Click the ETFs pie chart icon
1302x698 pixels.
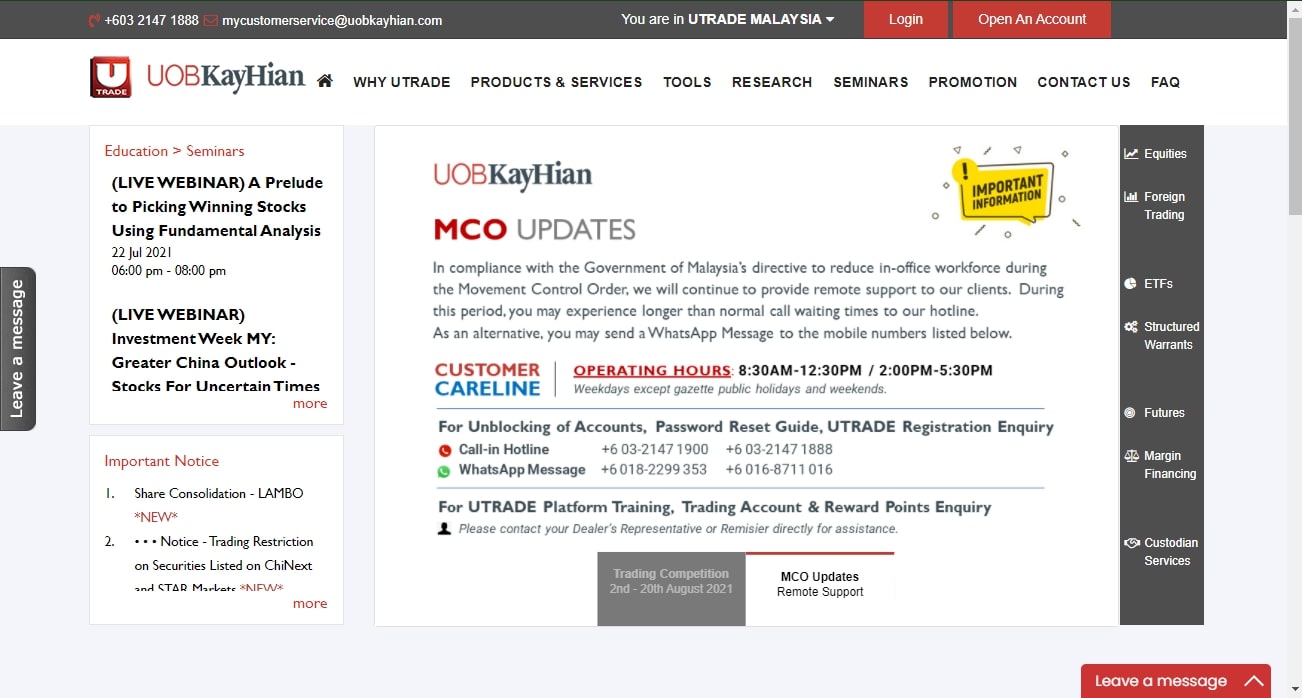click(1130, 284)
